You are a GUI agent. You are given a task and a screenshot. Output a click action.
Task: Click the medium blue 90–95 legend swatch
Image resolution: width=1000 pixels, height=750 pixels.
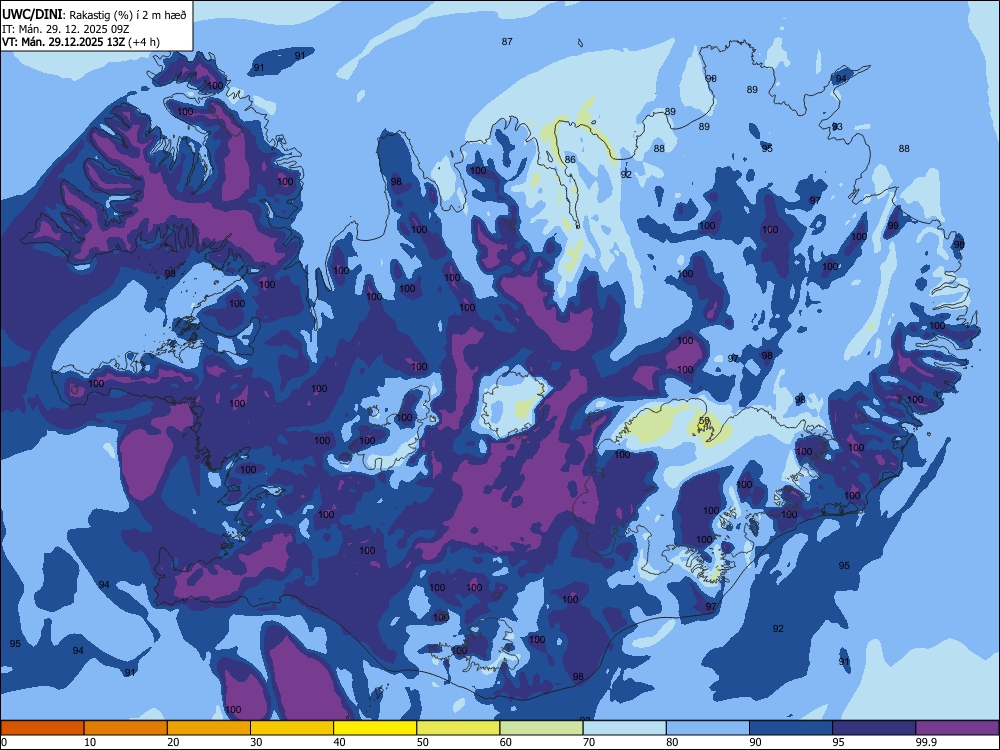coord(791,728)
